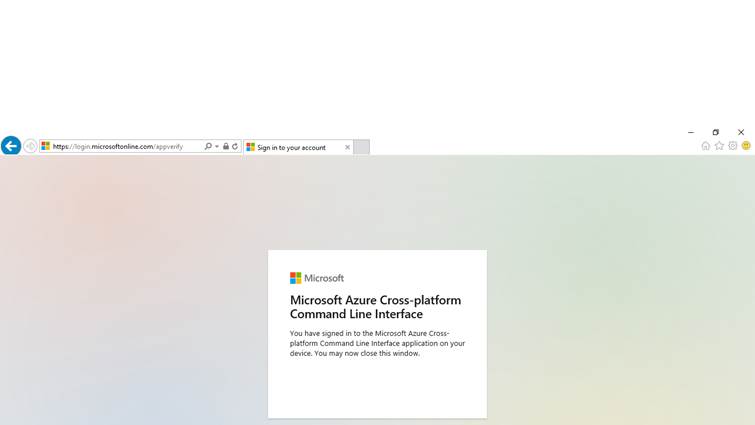
Task: Click the 'Microsoft Azure Cross-platform Command Line Interface' heading
Action: [x=376, y=307]
